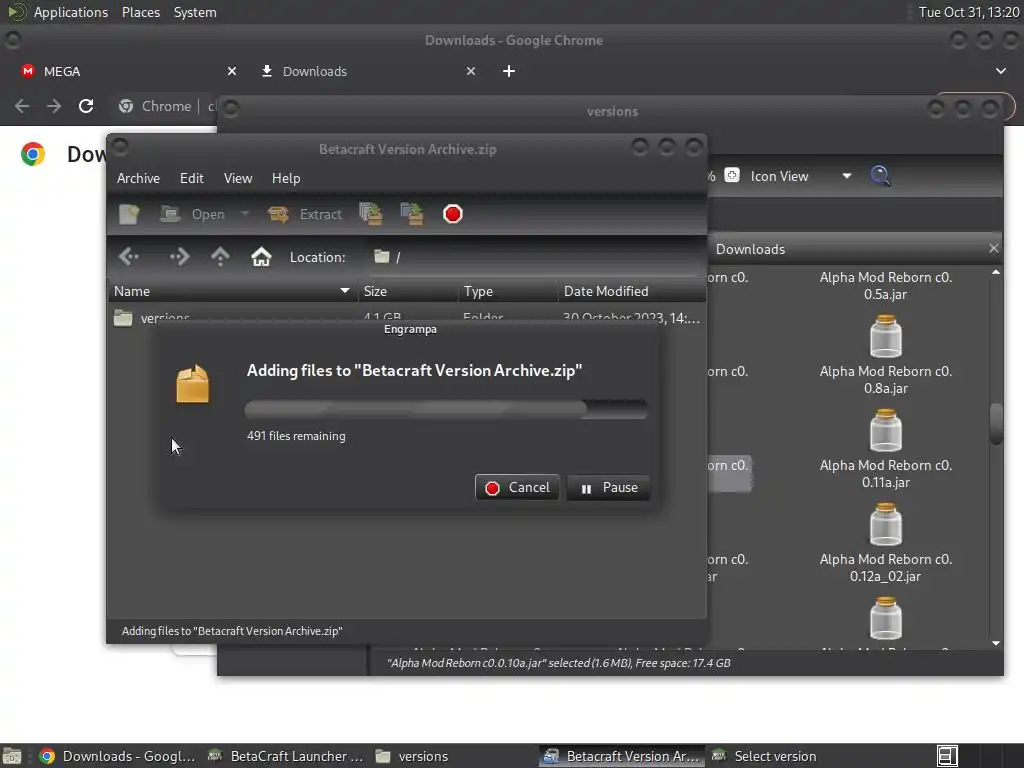Click the file manager vertical scrollbar
1024x768 pixels.
[x=996, y=424]
